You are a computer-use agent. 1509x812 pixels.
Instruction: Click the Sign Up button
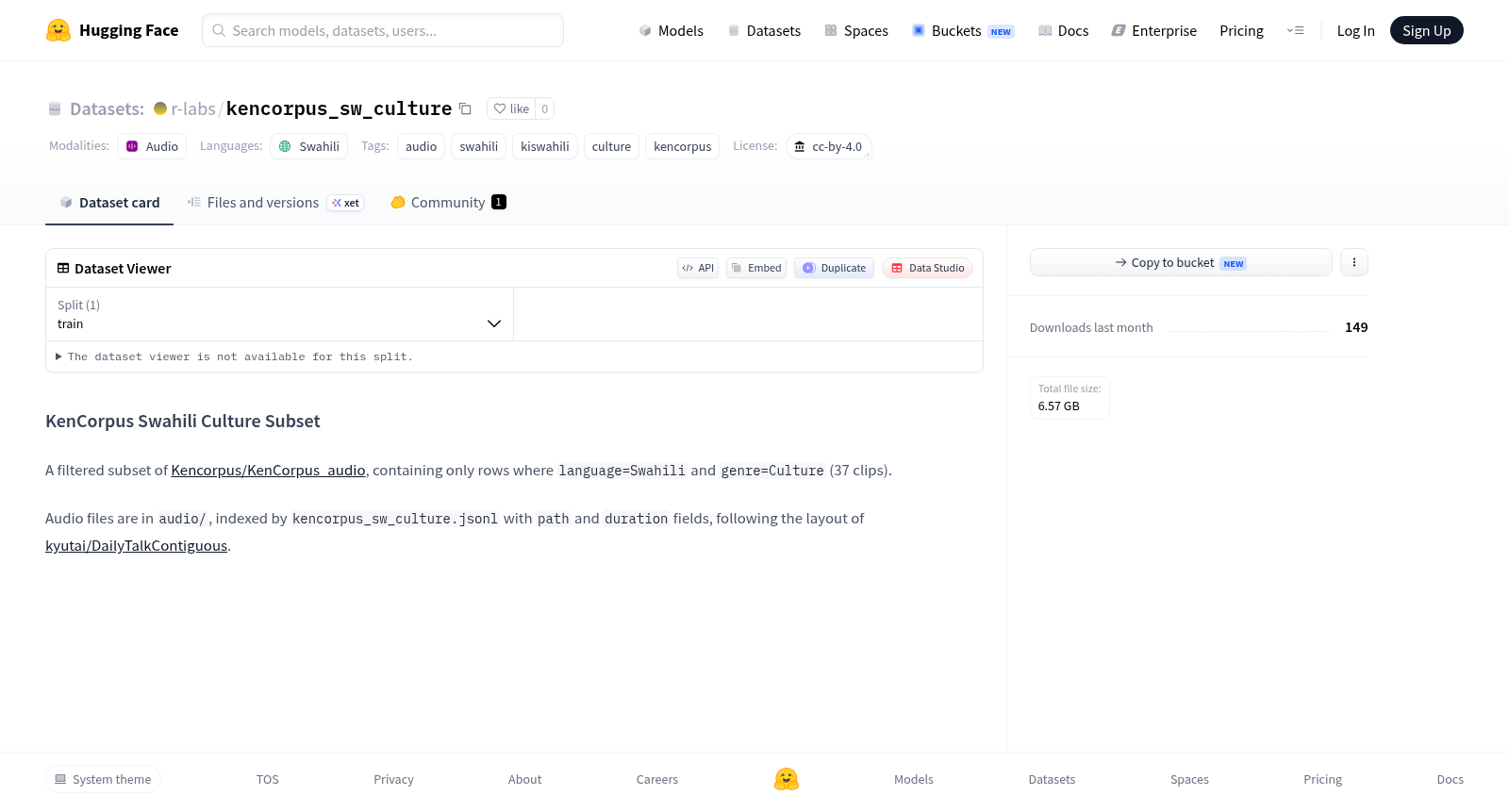tap(1427, 30)
